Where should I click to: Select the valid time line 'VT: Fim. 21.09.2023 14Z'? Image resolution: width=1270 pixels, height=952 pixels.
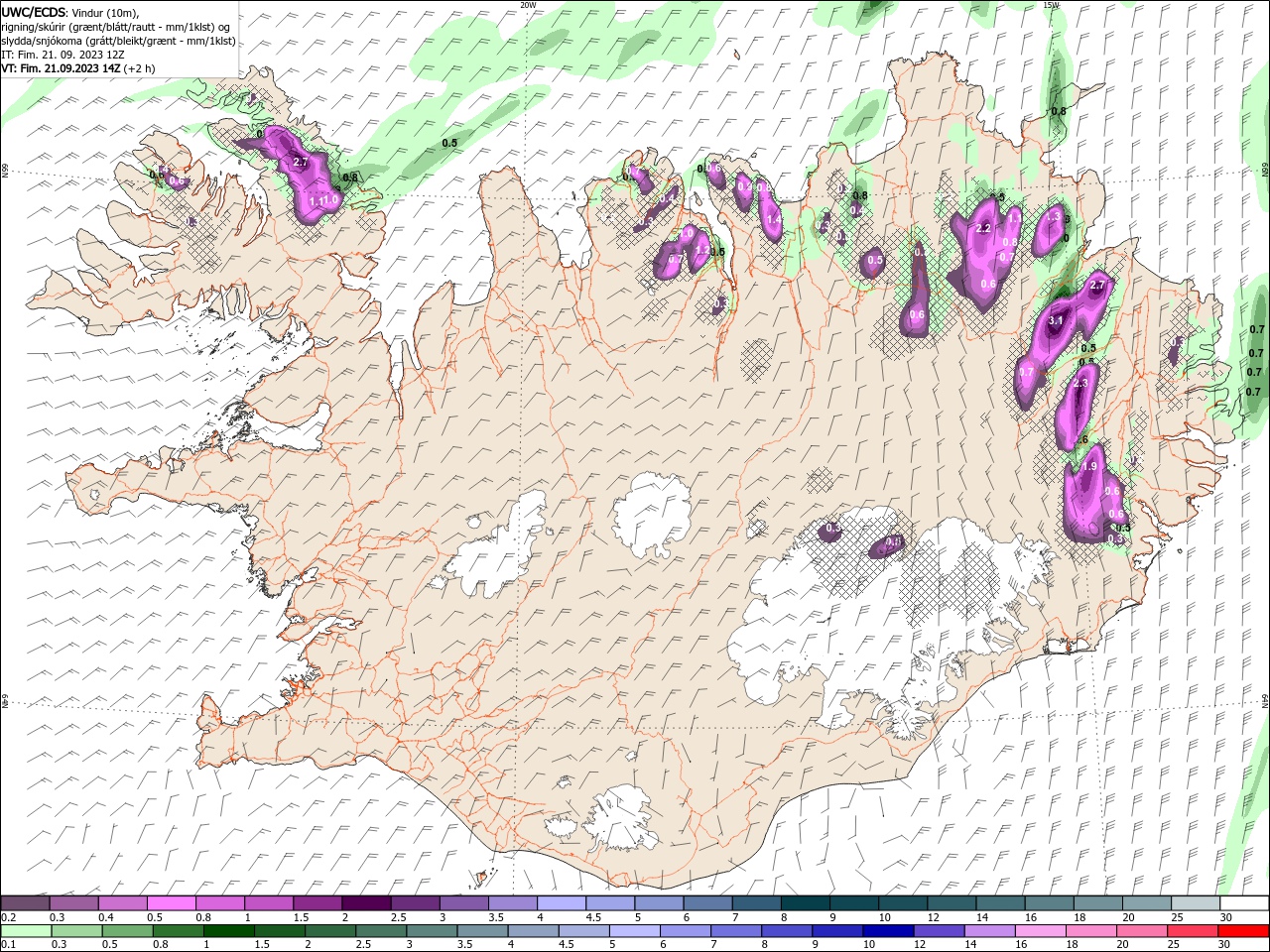62,68
